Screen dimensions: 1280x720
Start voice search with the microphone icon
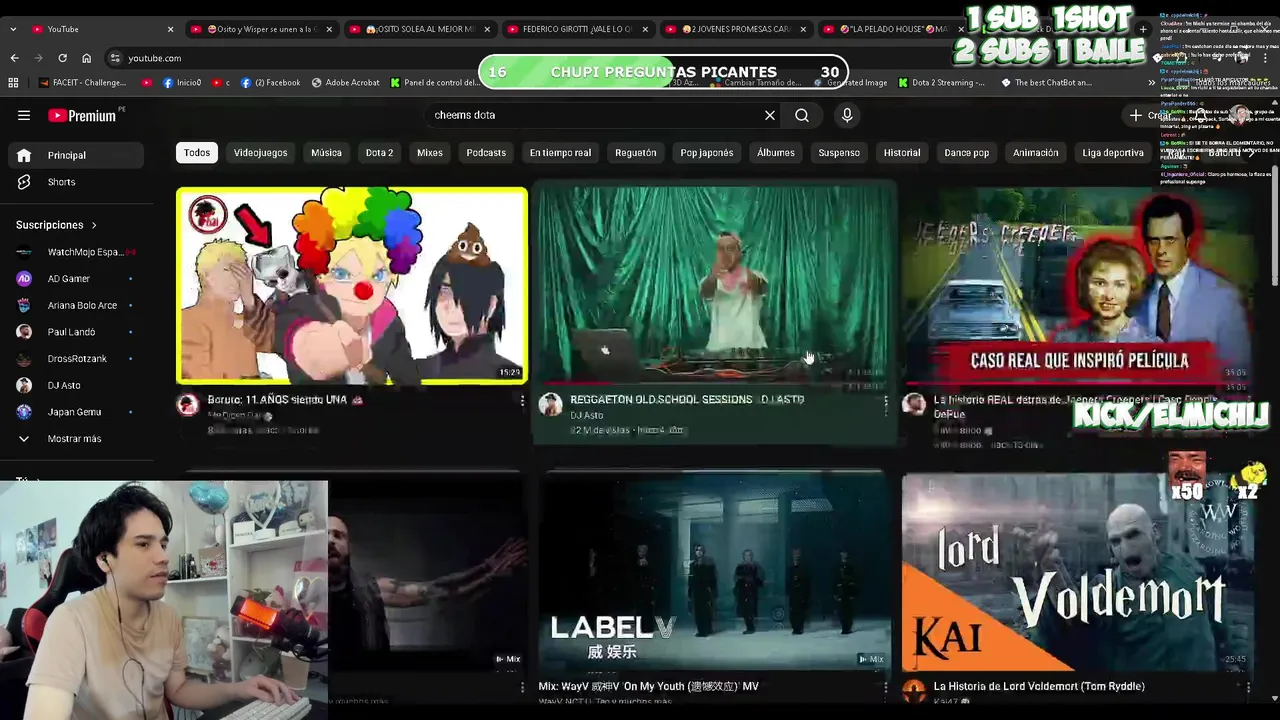847,115
